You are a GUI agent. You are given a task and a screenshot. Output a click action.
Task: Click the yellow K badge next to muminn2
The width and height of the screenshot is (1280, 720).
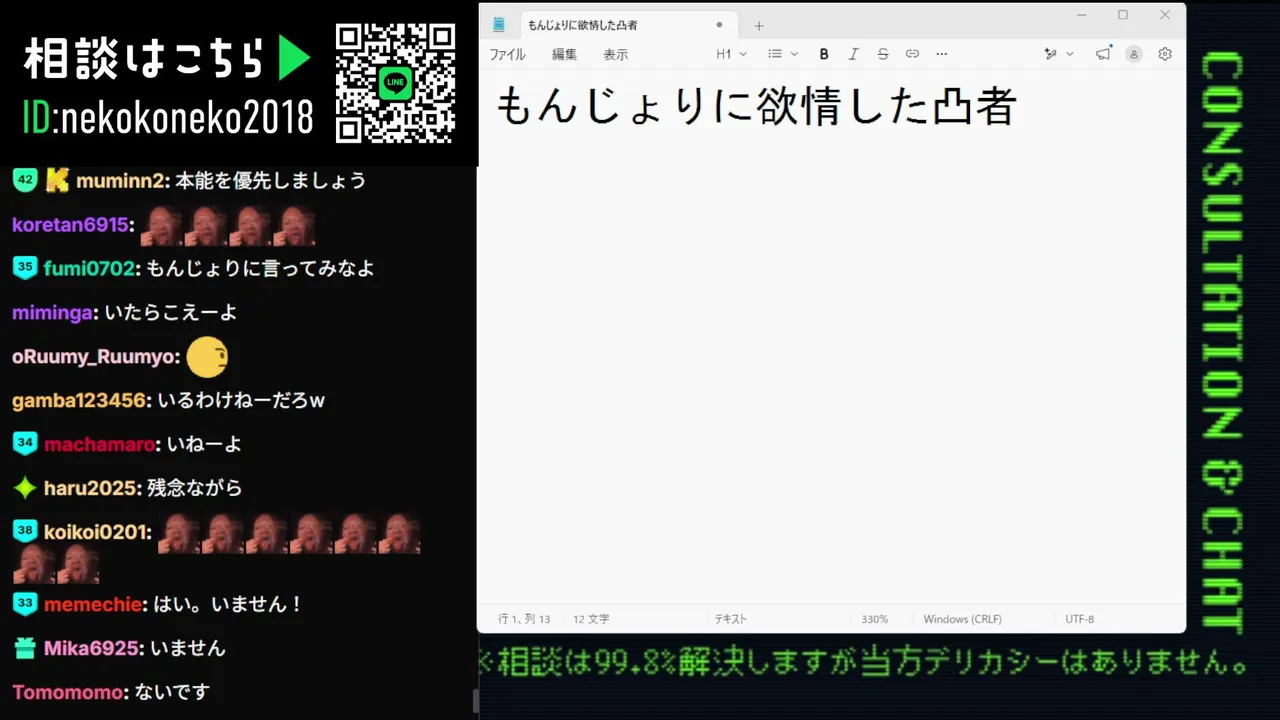pos(57,180)
